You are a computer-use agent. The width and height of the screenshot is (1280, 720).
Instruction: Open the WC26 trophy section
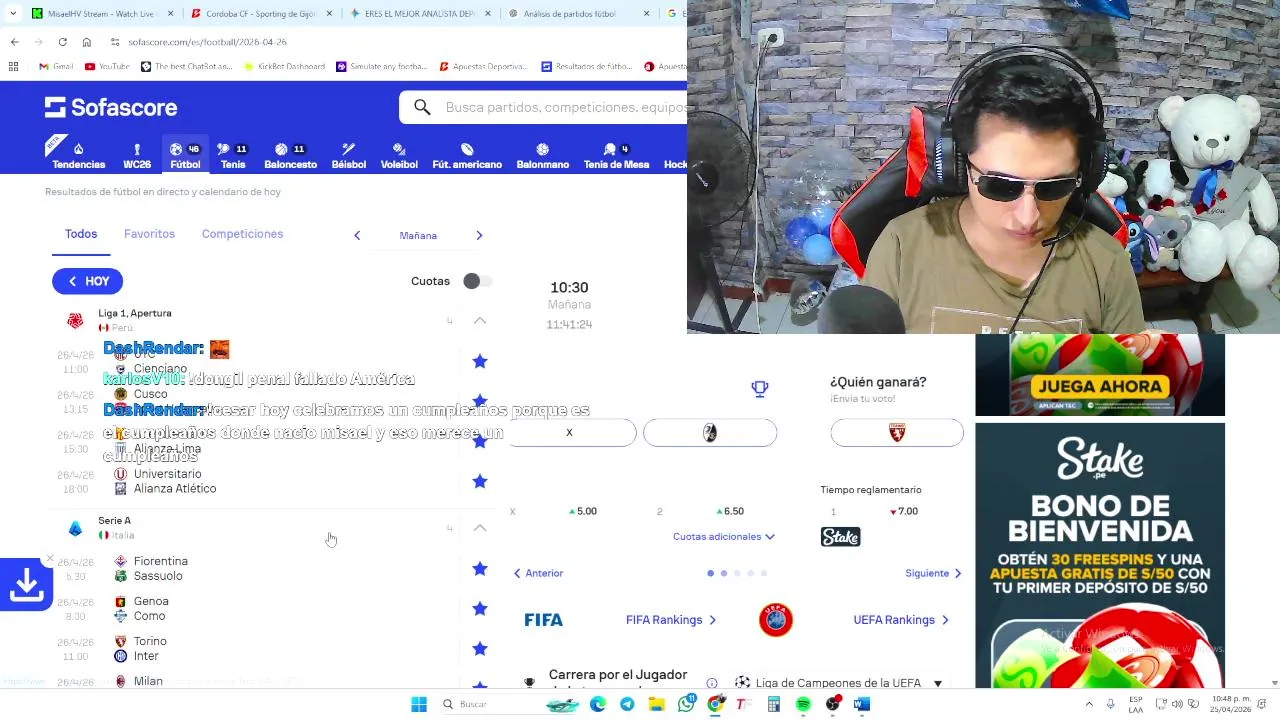tap(137, 156)
